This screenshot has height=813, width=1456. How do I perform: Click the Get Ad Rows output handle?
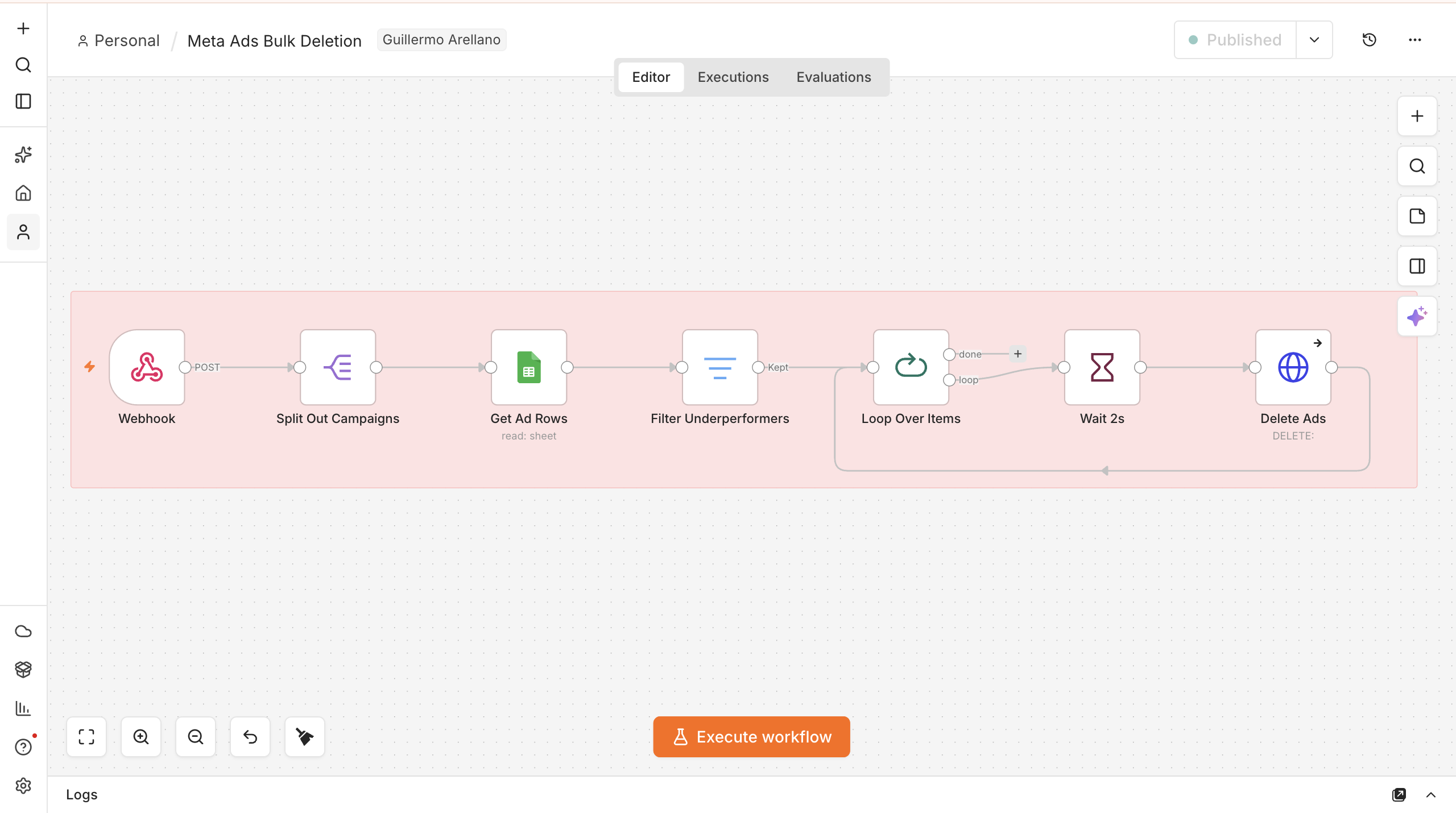point(567,367)
